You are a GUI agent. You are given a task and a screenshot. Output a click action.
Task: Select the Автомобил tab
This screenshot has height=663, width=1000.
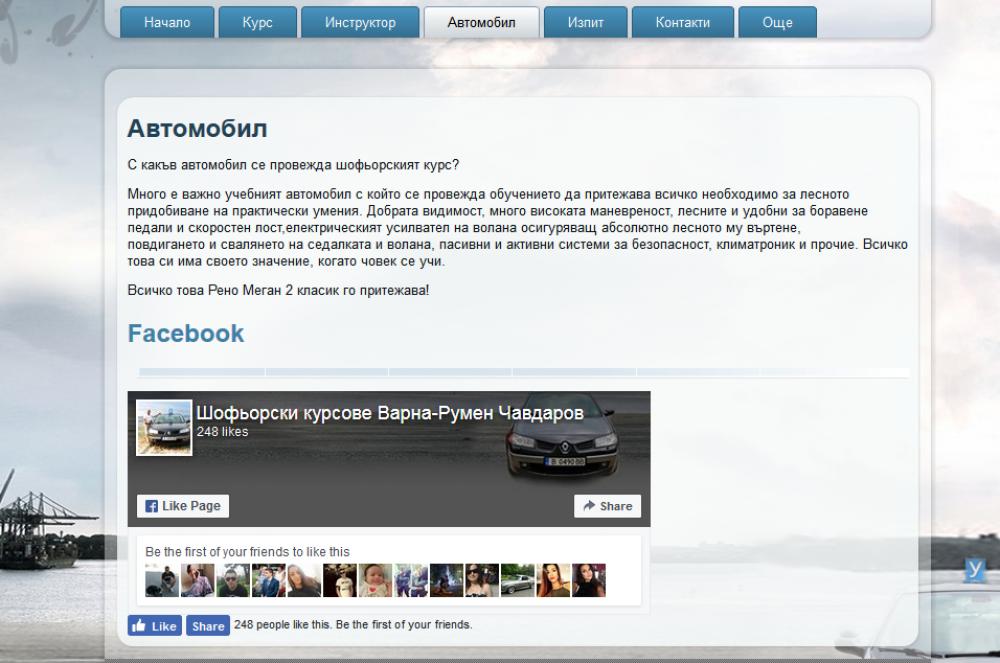tap(482, 22)
